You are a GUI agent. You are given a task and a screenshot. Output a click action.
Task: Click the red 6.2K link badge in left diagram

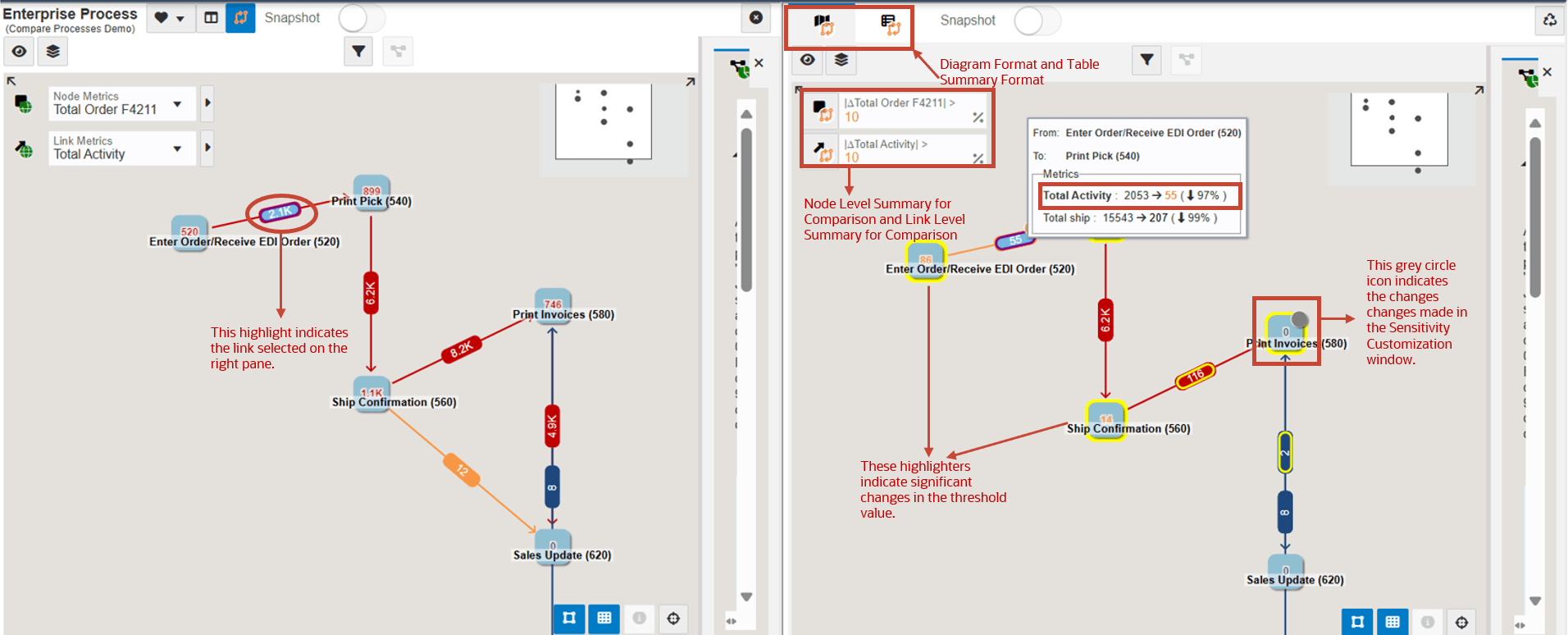click(x=371, y=293)
